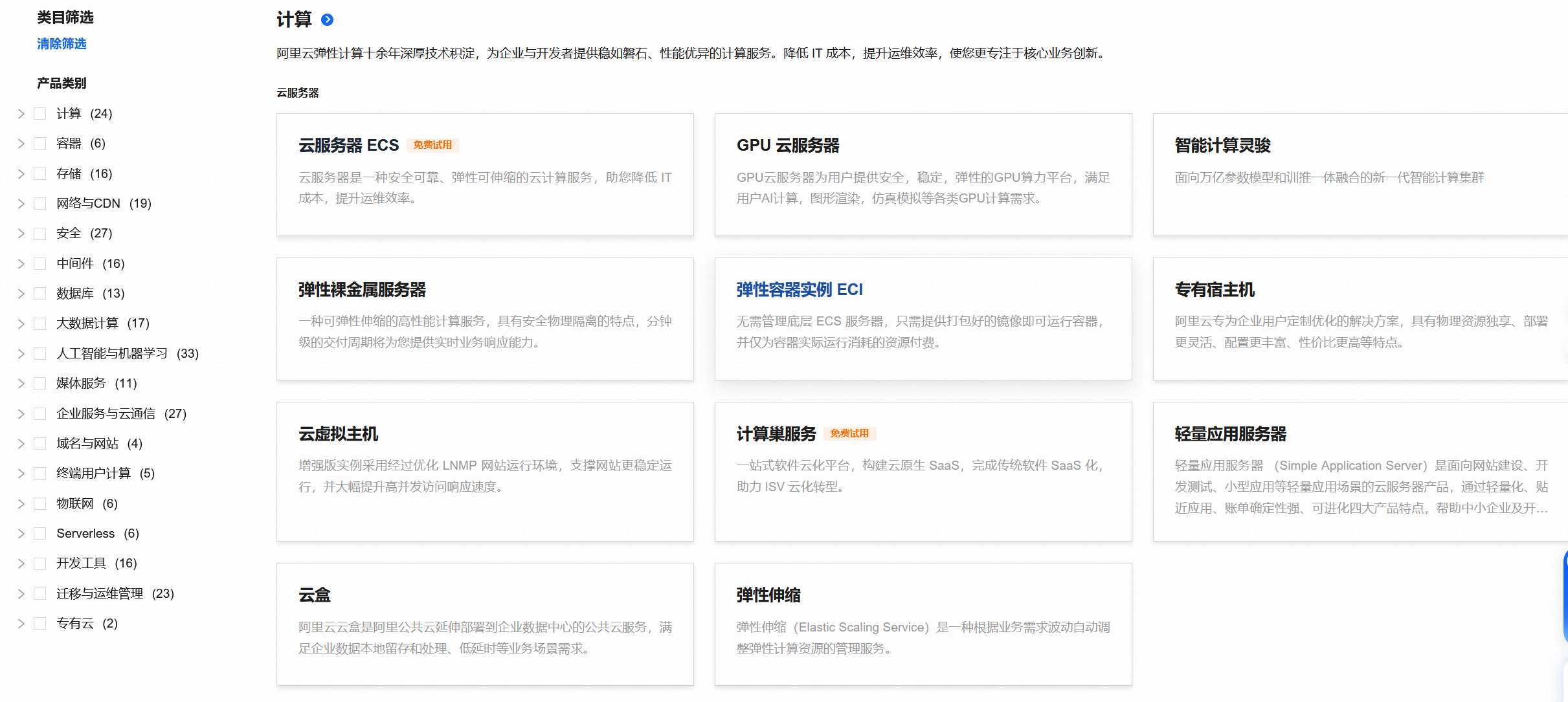Click the blue arrow icon beside 计算 heading
The image size is (1568, 702).
[328, 20]
